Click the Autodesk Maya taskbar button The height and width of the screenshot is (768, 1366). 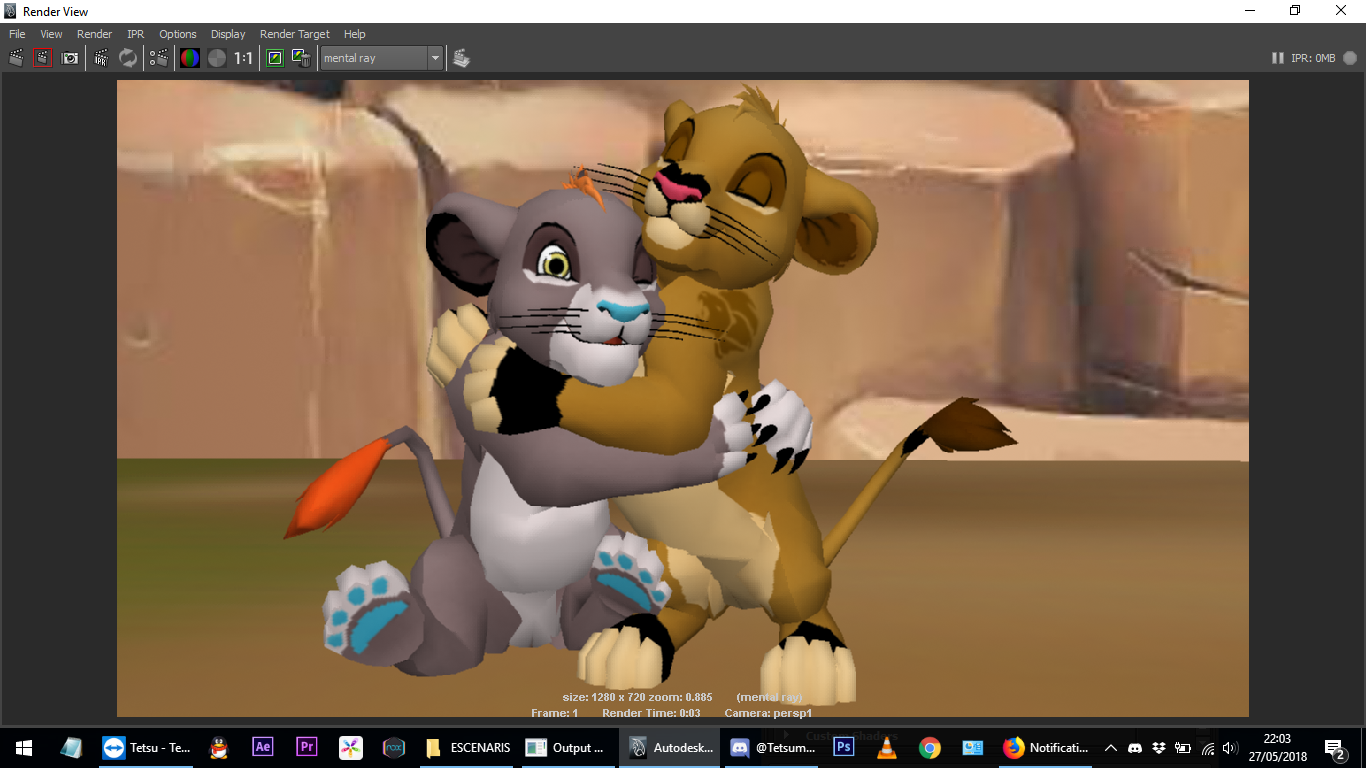pos(671,747)
